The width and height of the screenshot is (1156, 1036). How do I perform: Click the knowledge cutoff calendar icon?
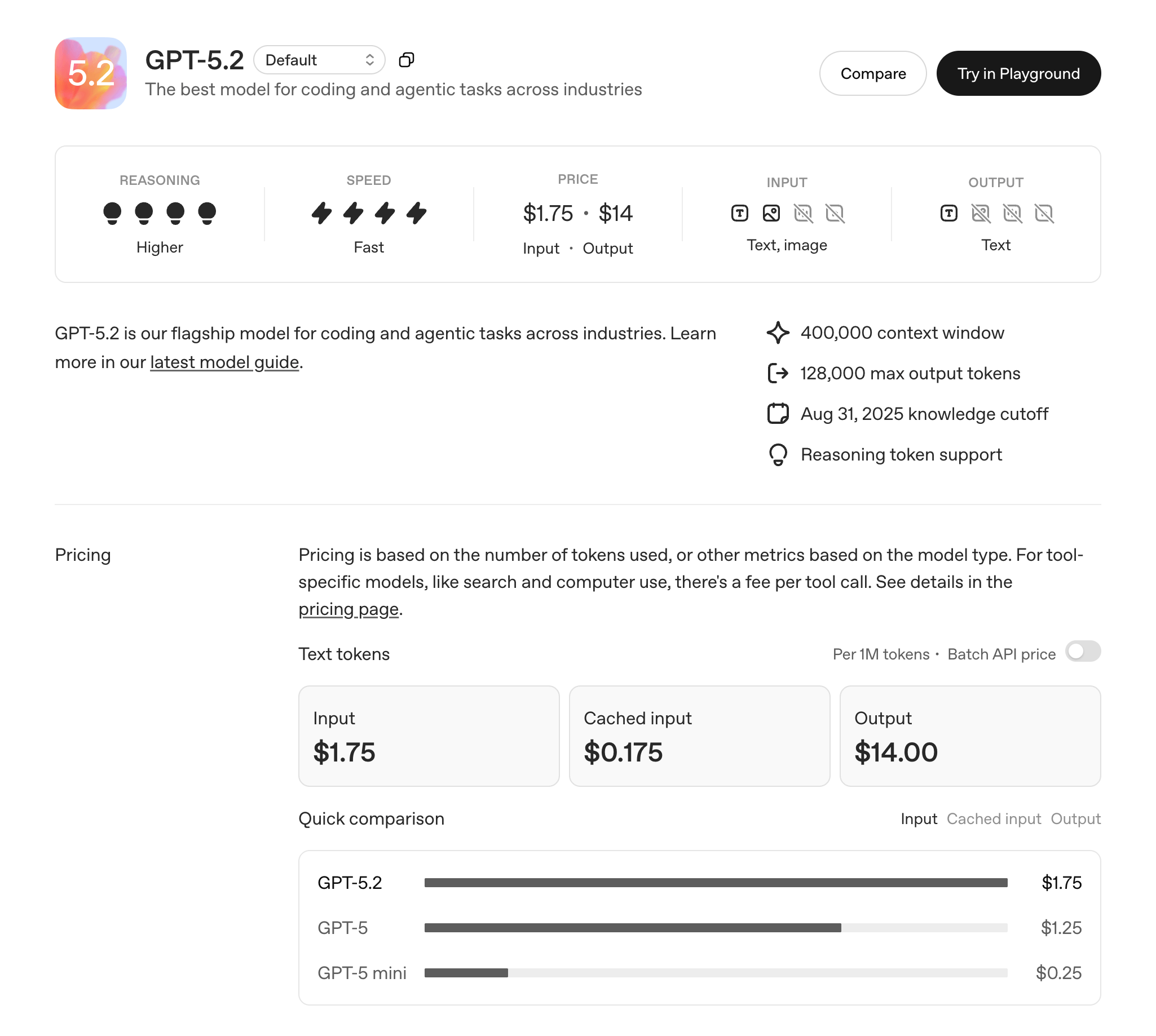778,413
